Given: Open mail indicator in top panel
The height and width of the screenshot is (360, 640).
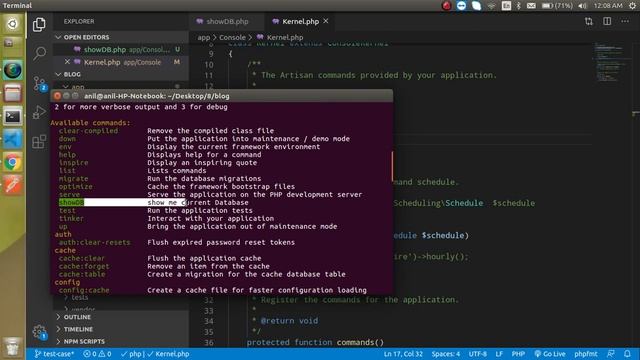Looking at the screenshot, I should tap(531, 6).
